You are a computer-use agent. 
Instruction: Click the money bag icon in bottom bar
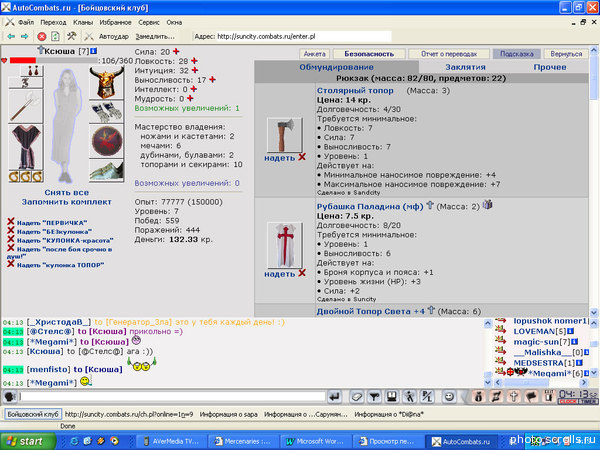(x=478, y=397)
